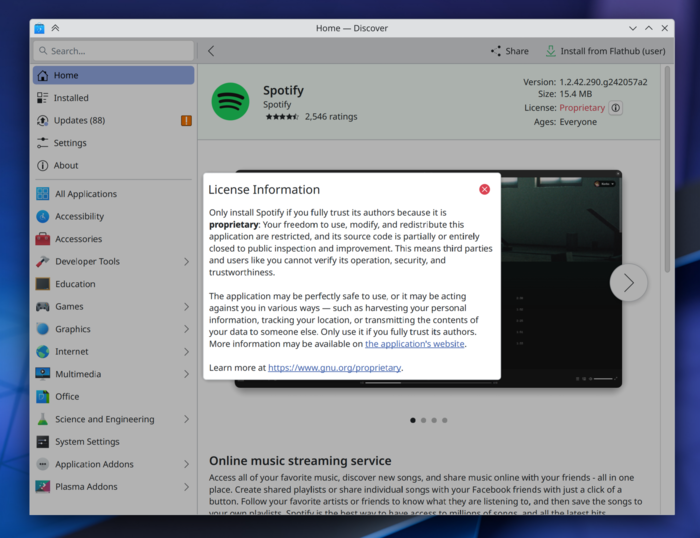Expand Science and Engineering chevron

click(187, 419)
